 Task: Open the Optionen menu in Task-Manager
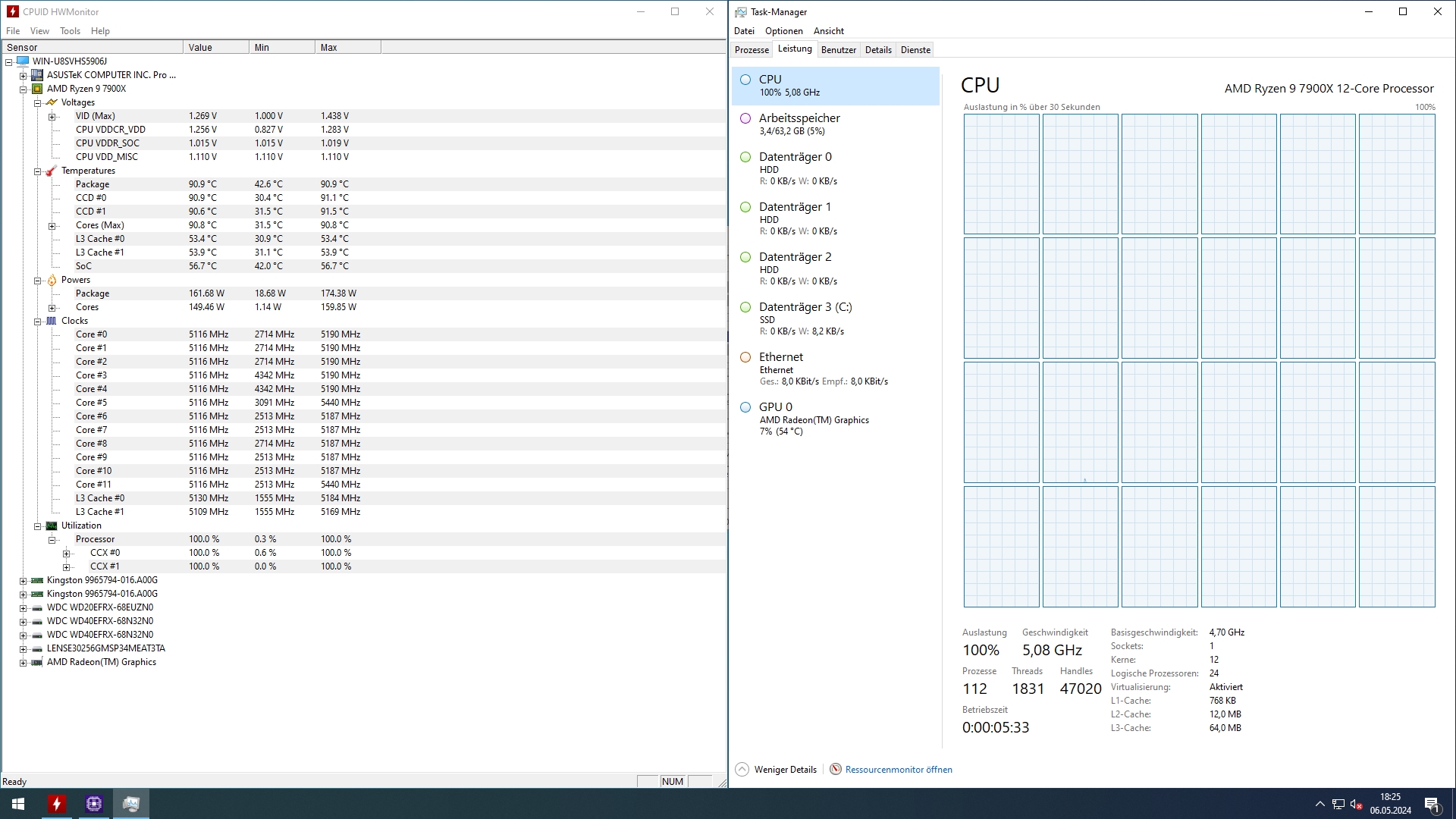(x=783, y=31)
